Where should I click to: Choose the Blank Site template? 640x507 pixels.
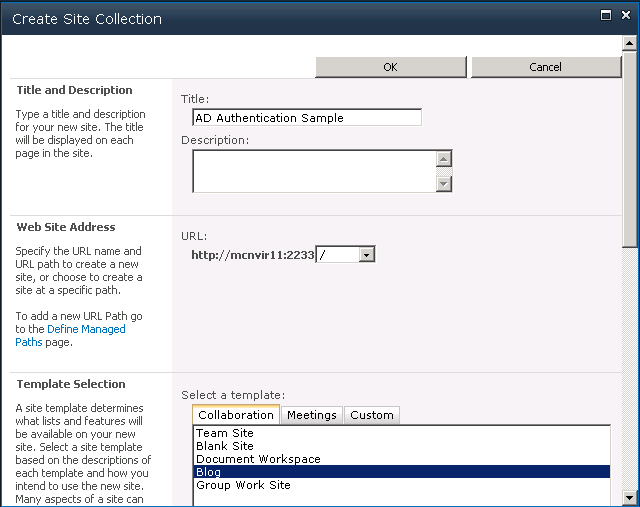pos(225,446)
